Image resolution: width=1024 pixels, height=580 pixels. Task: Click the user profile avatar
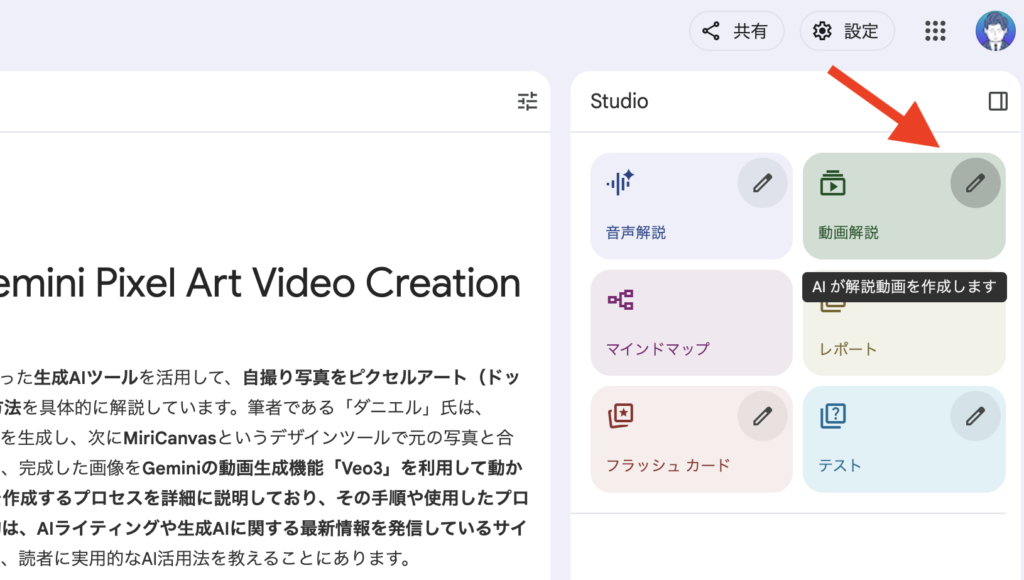tap(995, 31)
